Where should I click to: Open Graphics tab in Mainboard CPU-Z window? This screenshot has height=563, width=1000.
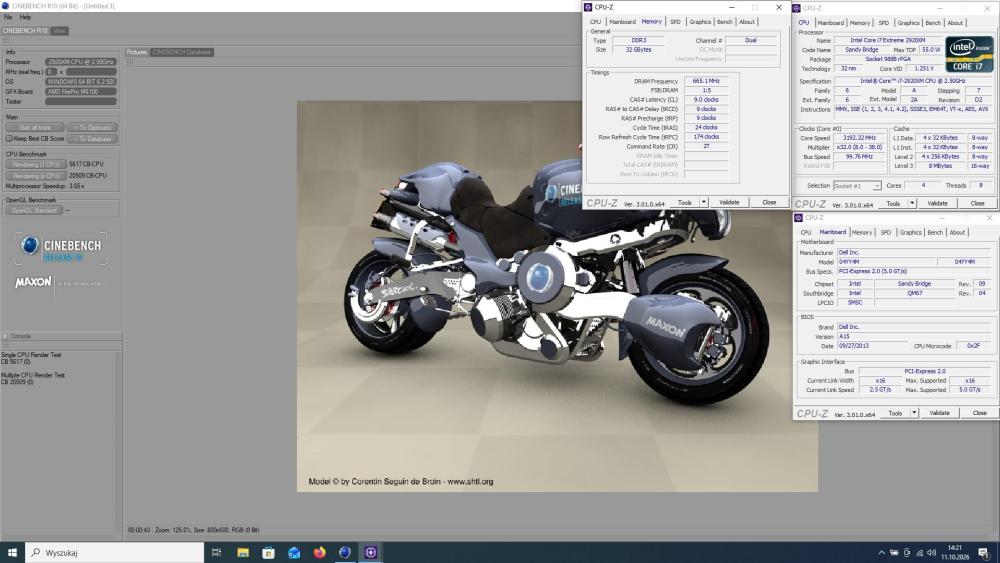point(910,232)
